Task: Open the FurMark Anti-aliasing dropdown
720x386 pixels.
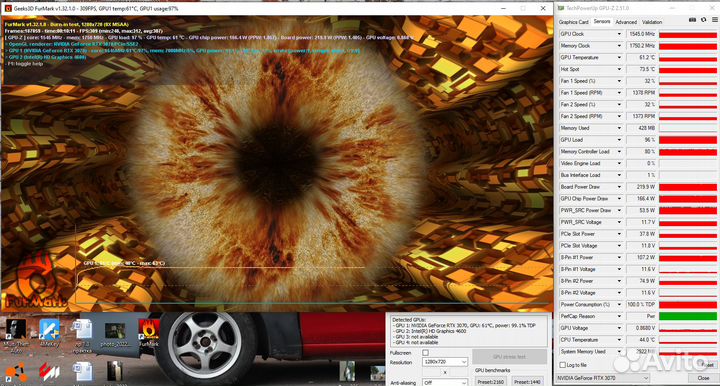Action: (444, 382)
